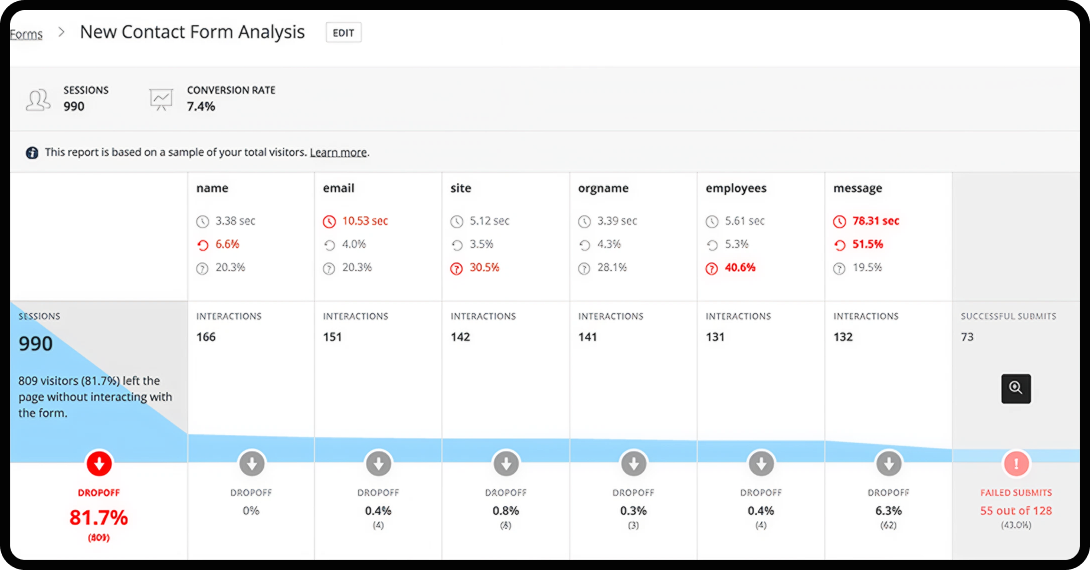Click the 55 out of 128 failed submits
The image size is (1090, 570).
[1016, 511]
